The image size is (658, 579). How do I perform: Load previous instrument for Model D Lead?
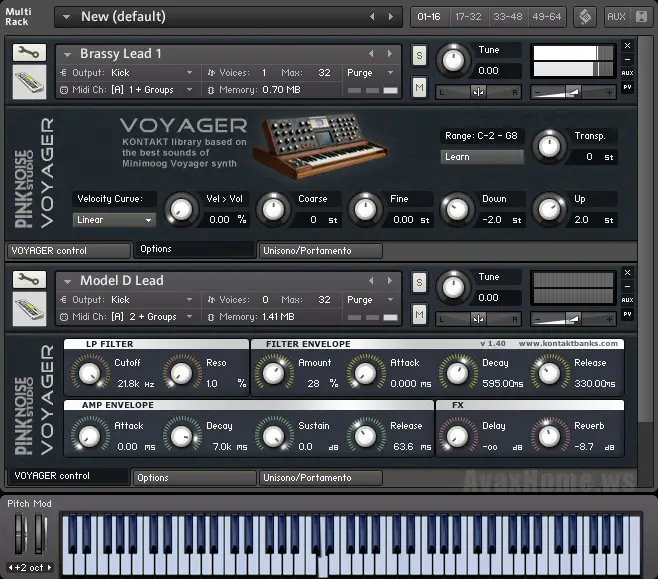pyautogui.click(x=371, y=281)
